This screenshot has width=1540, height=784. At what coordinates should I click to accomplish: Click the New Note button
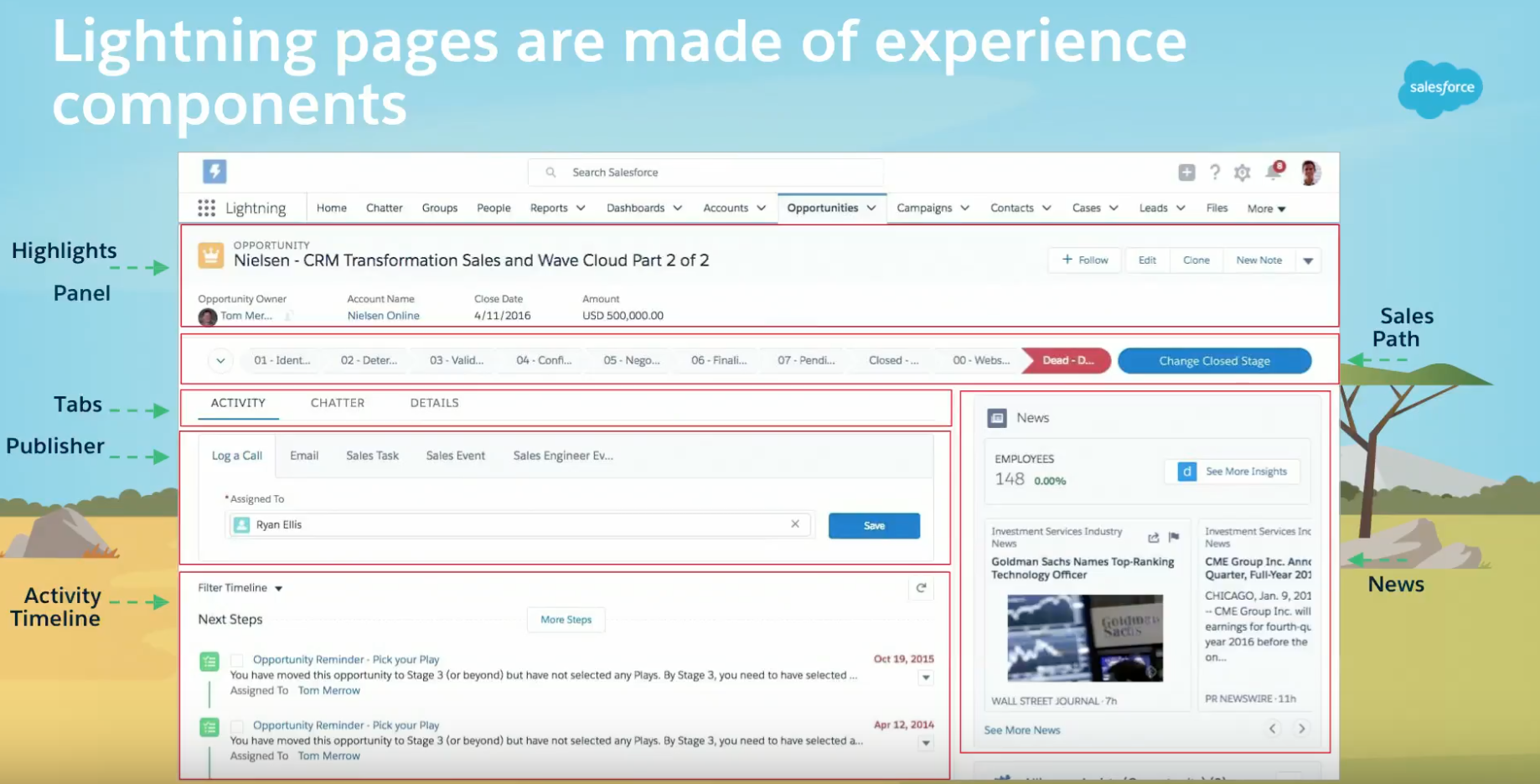1259,260
